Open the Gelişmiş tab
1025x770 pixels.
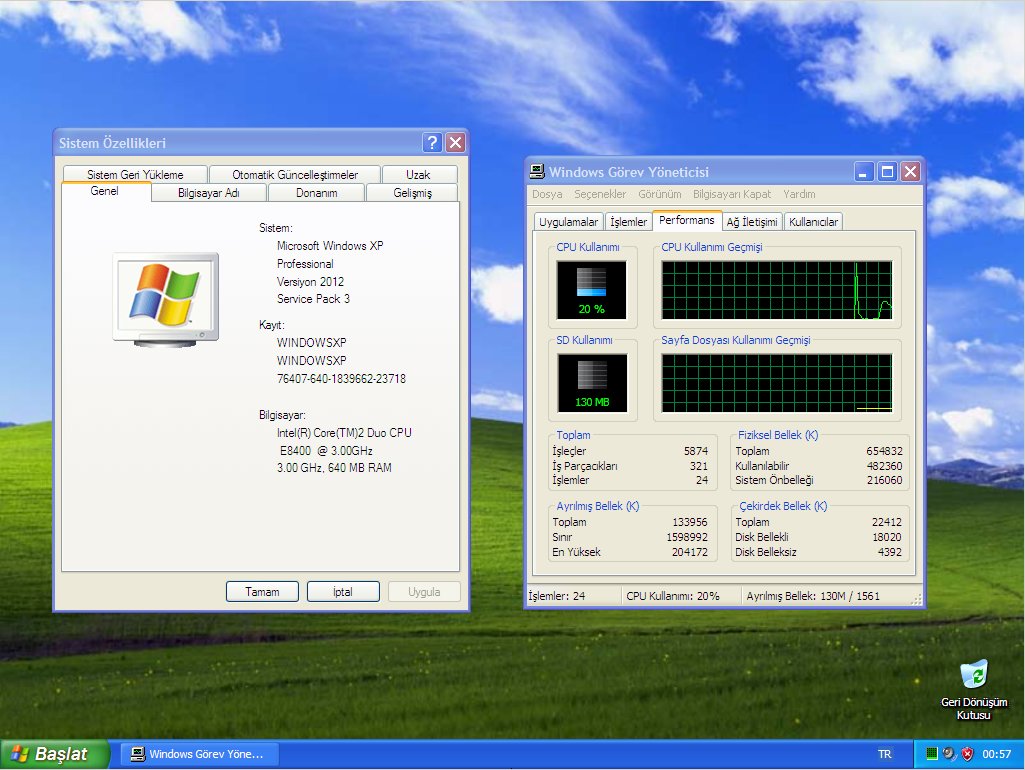(412, 193)
